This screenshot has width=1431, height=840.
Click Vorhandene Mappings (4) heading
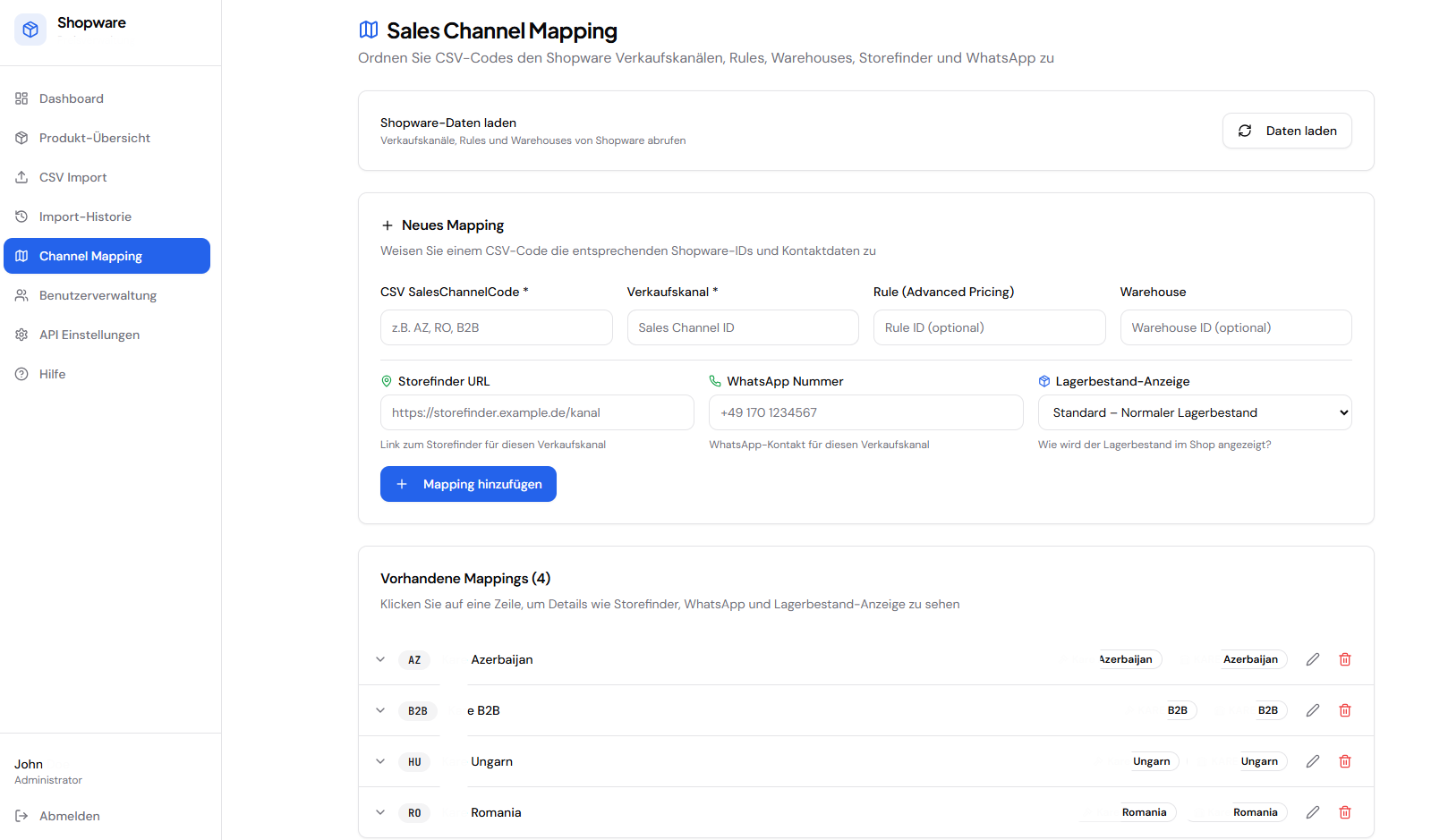point(465,579)
